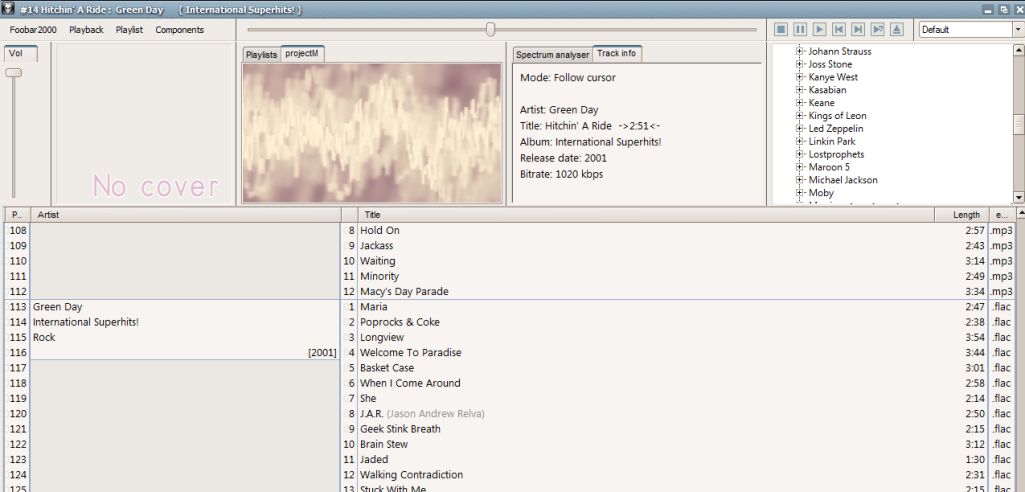Expand the Kanye West artist node
This screenshot has width=1025, height=492.
coord(800,77)
